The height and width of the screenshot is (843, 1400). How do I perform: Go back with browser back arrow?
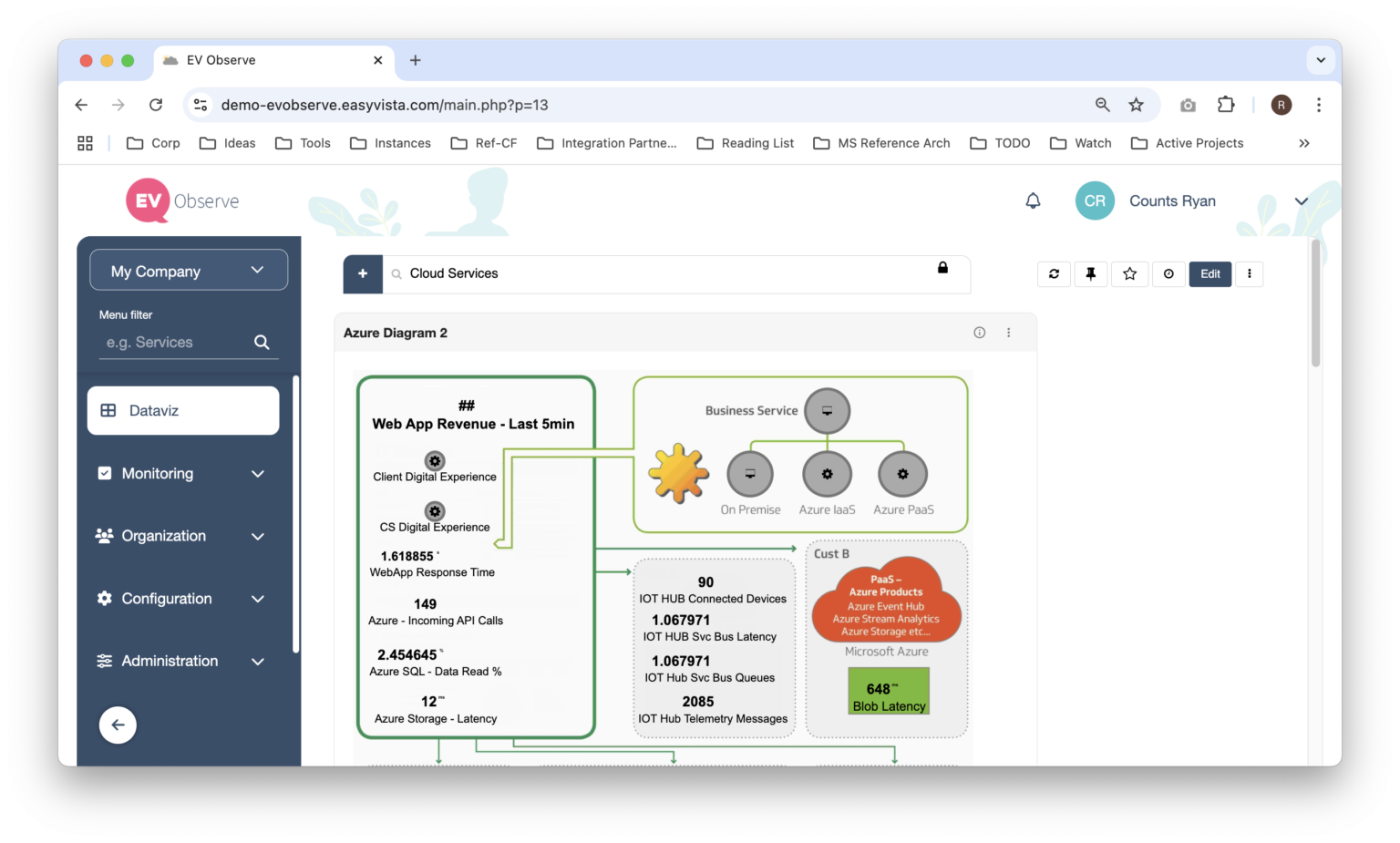tap(81, 105)
